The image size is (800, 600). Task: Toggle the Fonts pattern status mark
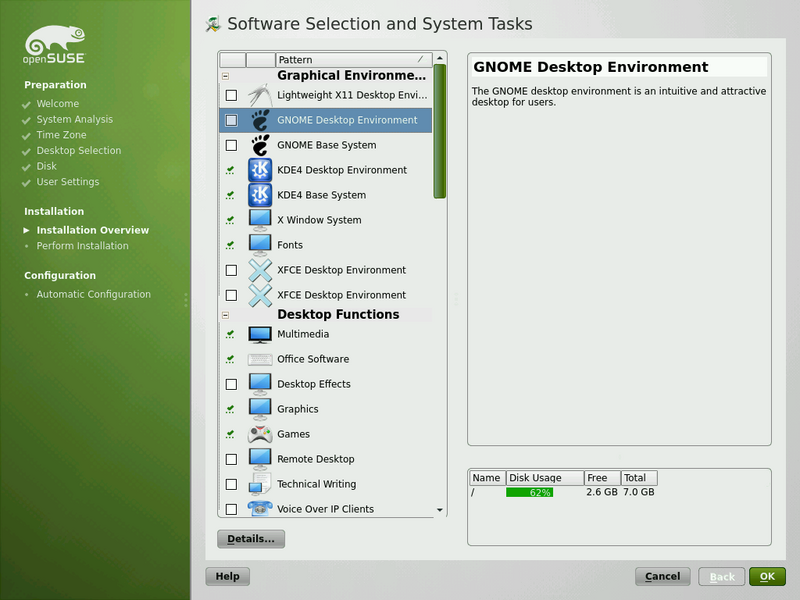[x=231, y=245]
